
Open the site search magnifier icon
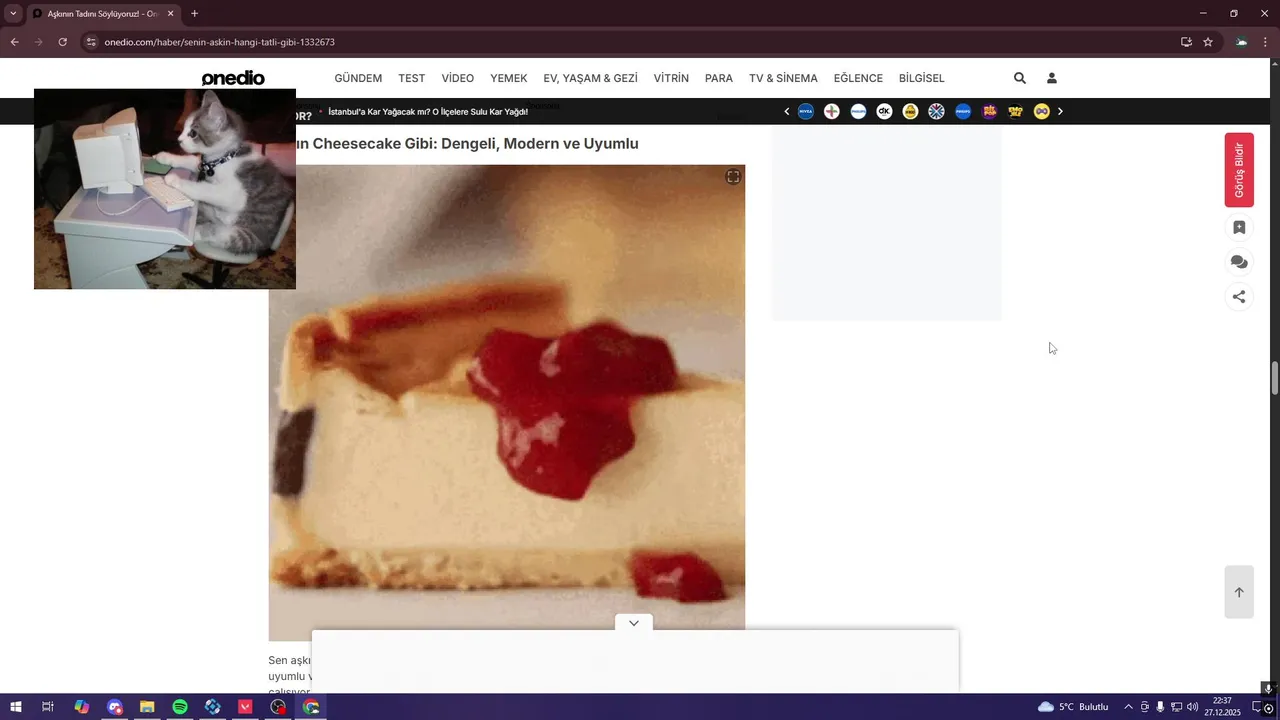tap(1019, 78)
